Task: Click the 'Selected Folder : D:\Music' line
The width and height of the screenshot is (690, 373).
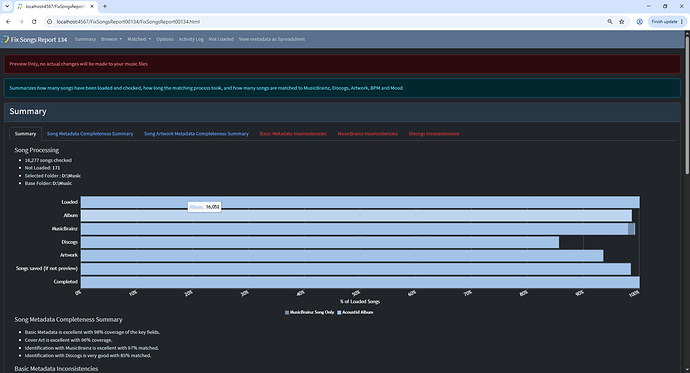Action: tap(53, 176)
